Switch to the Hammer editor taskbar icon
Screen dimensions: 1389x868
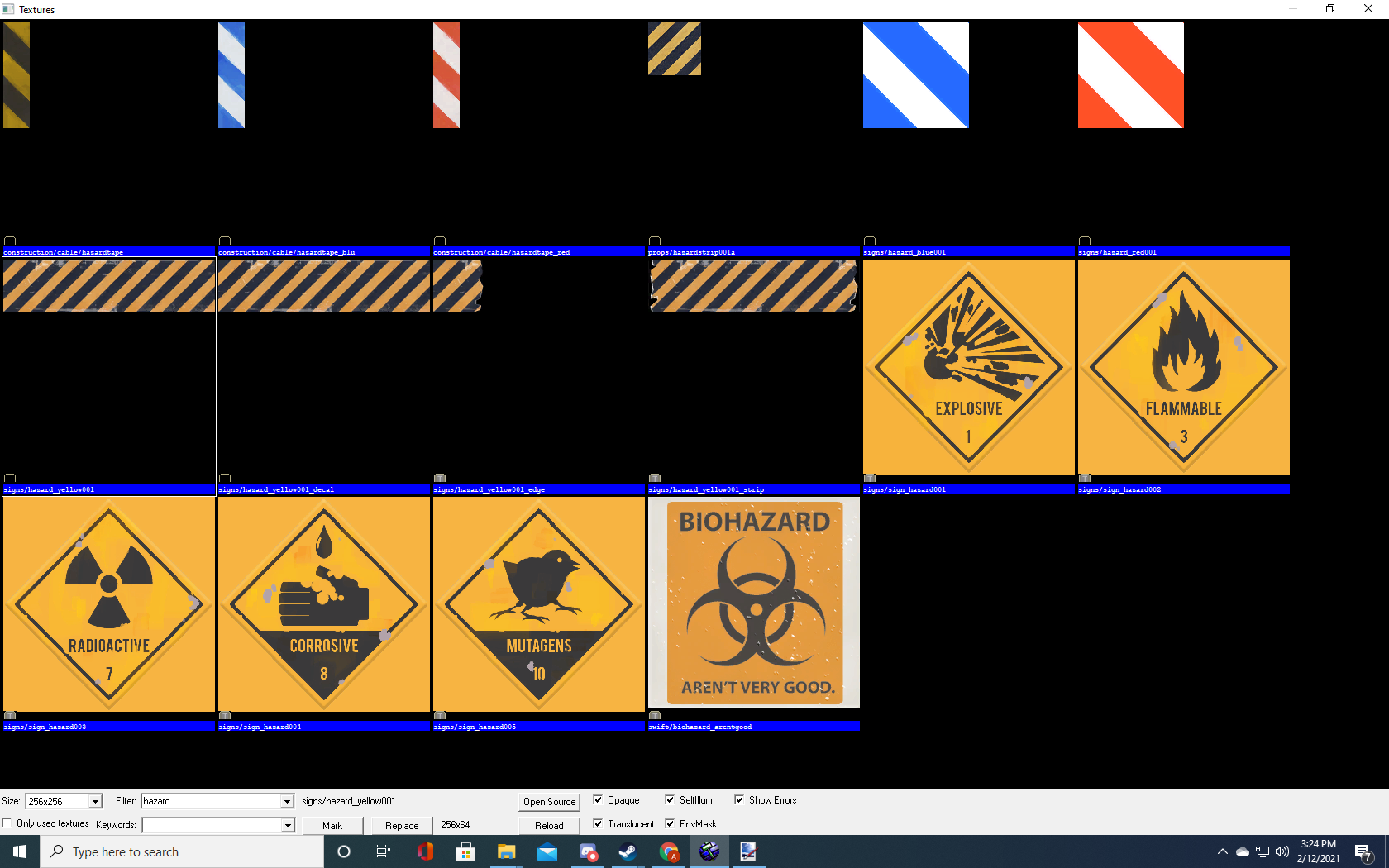[709, 851]
